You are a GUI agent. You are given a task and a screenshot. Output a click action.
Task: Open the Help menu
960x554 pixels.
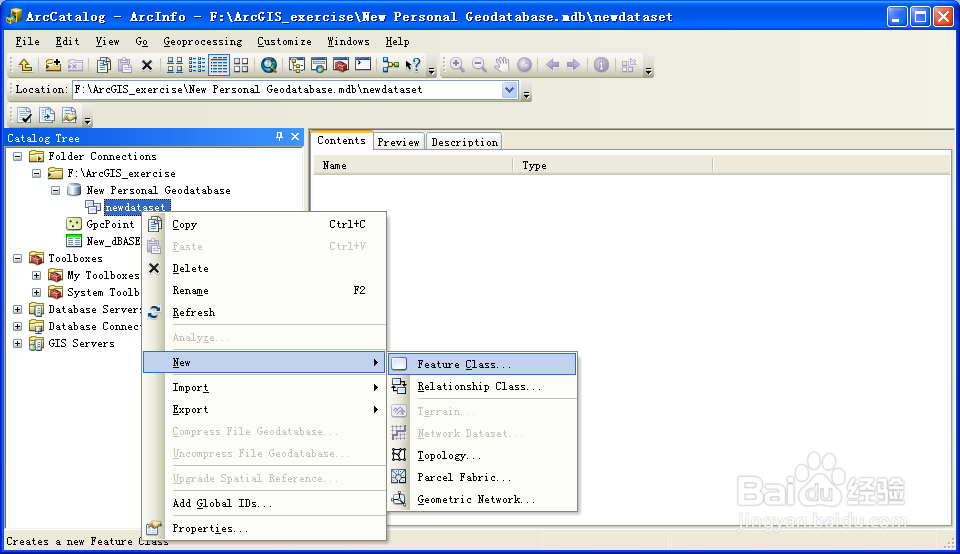point(397,42)
